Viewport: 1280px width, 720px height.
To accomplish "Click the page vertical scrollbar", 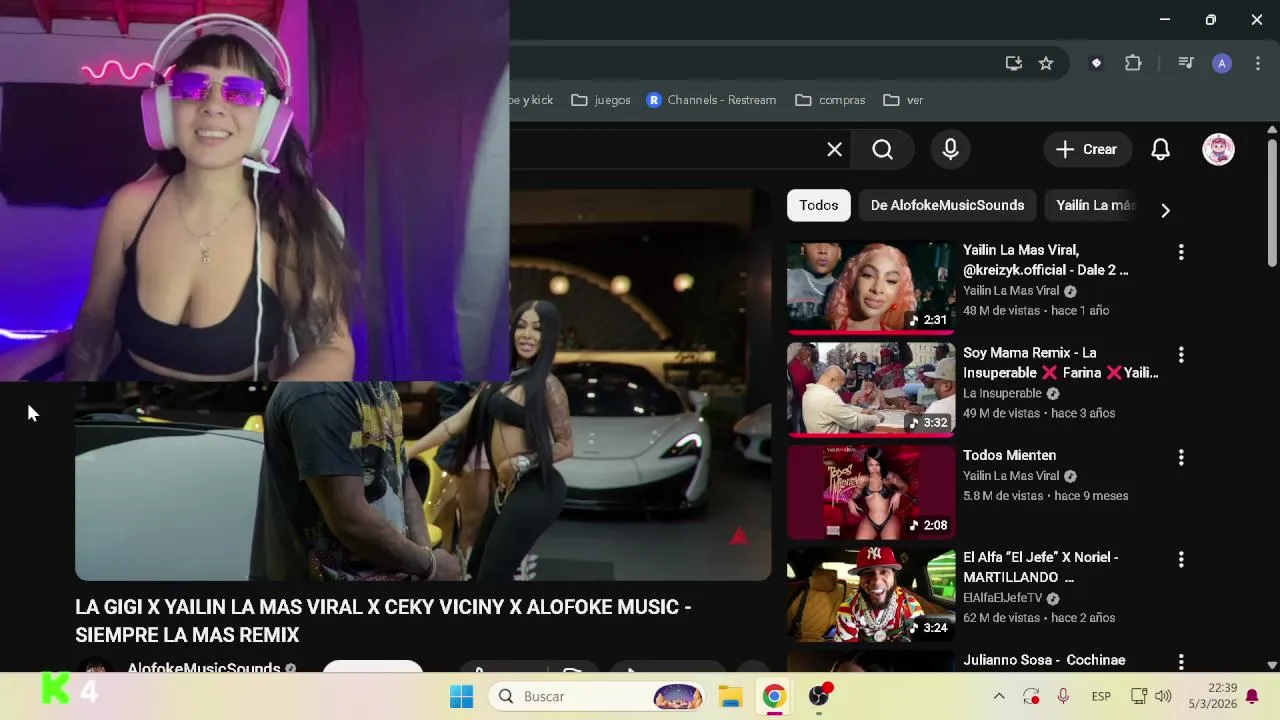I will pos(1272,204).
